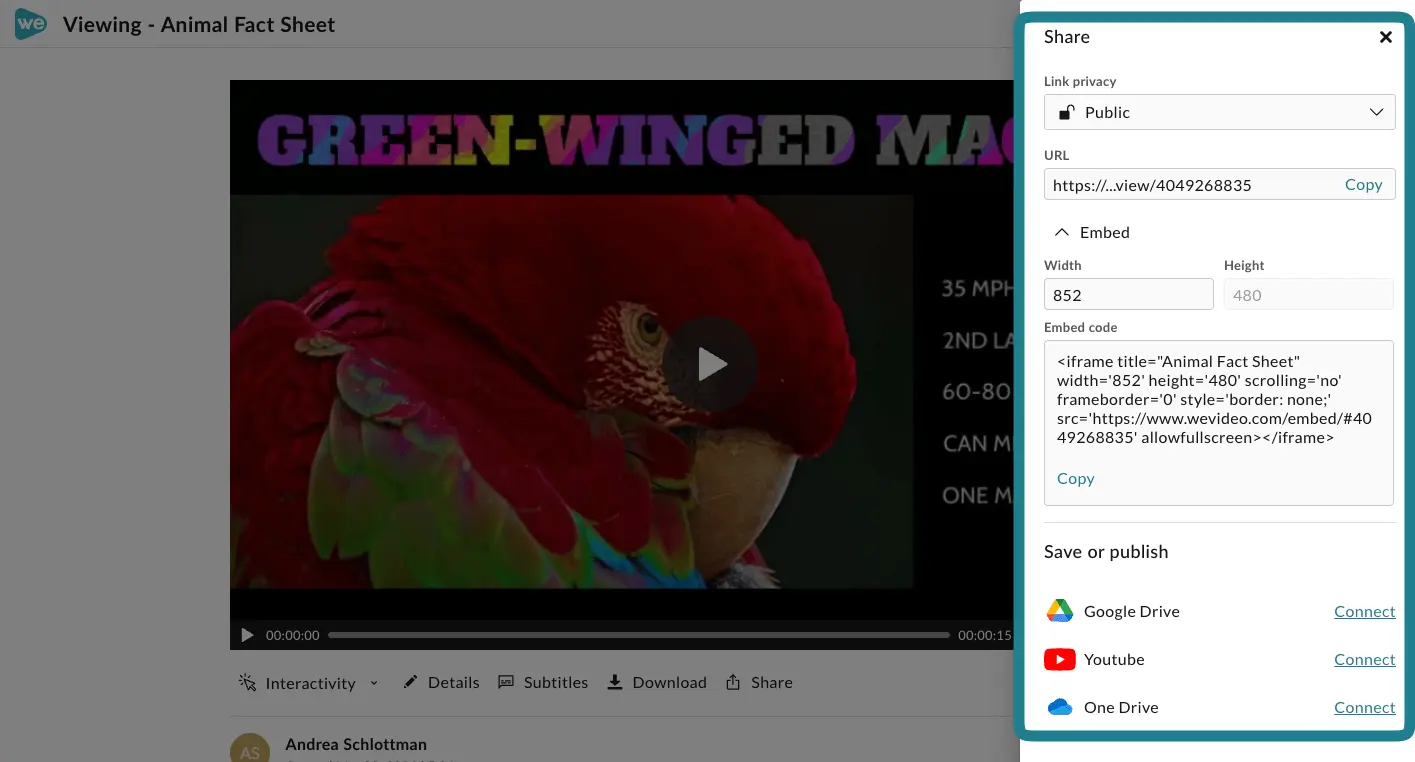Open video Details
This screenshot has height=762, width=1415.
tap(441, 682)
